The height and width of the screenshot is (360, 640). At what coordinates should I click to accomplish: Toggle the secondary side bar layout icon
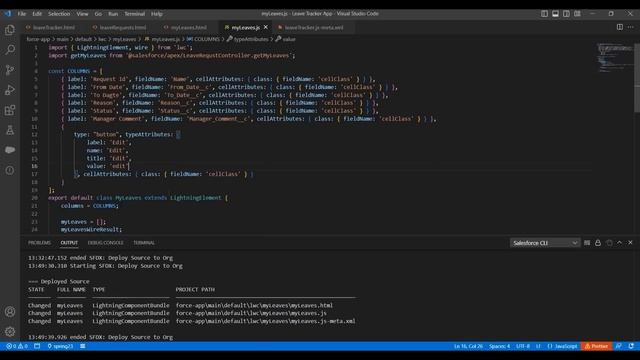point(567,13)
